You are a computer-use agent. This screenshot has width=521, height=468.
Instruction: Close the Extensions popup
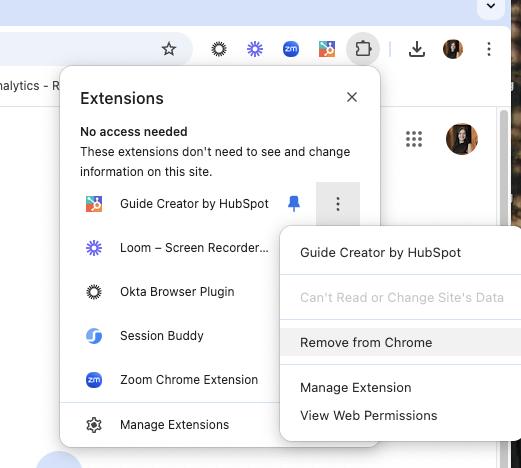tap(352, 97)
